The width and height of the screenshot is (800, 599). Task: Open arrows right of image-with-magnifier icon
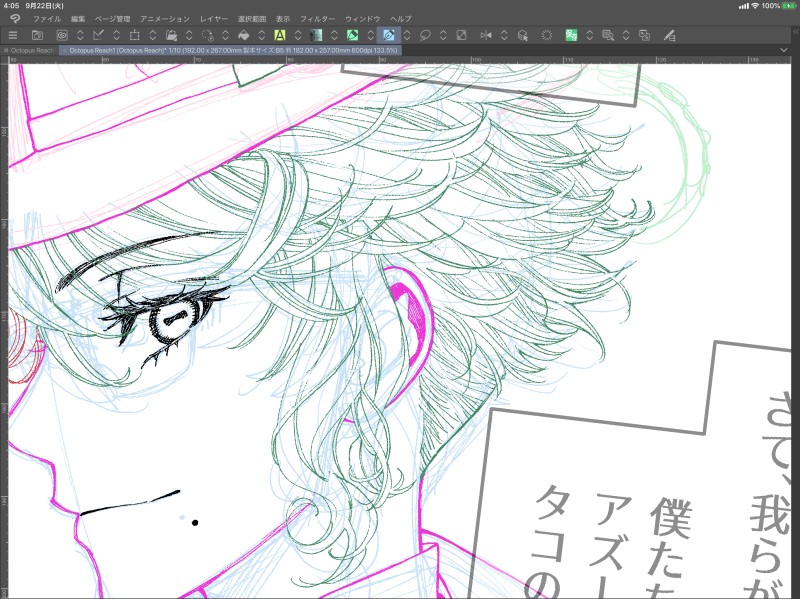[x=626, y=35]
